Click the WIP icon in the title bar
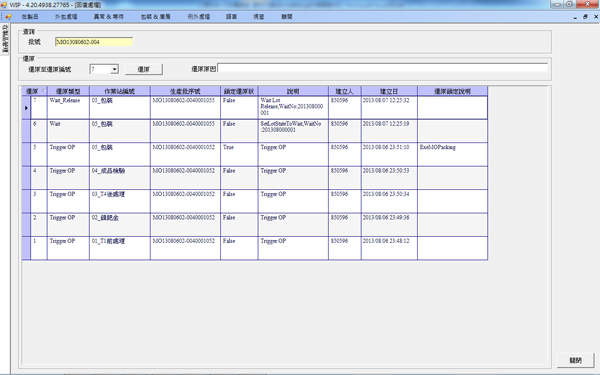Screen dimensions: 600x375 coord(4,5)
